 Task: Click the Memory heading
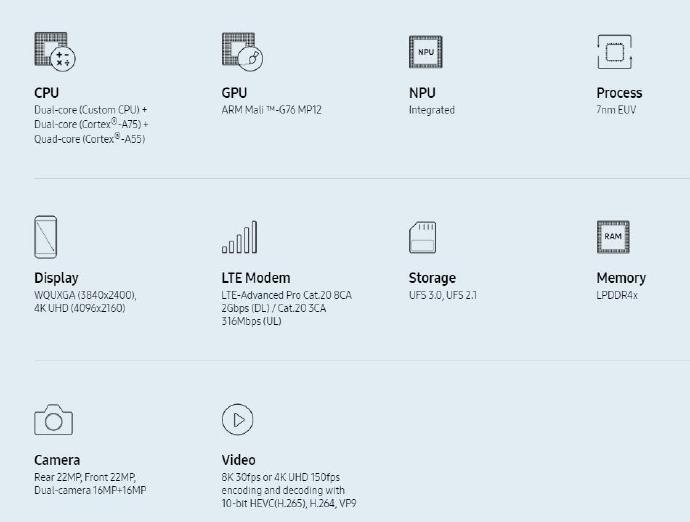click(621, 278)
